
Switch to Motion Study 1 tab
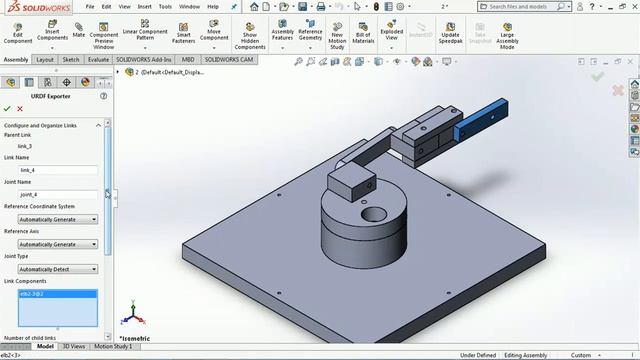[x=113, y=347]
